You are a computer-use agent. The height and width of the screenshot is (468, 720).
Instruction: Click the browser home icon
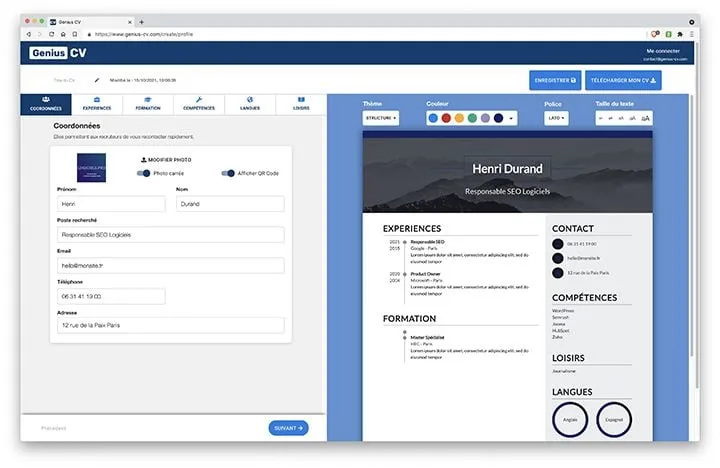click(63, 34)
